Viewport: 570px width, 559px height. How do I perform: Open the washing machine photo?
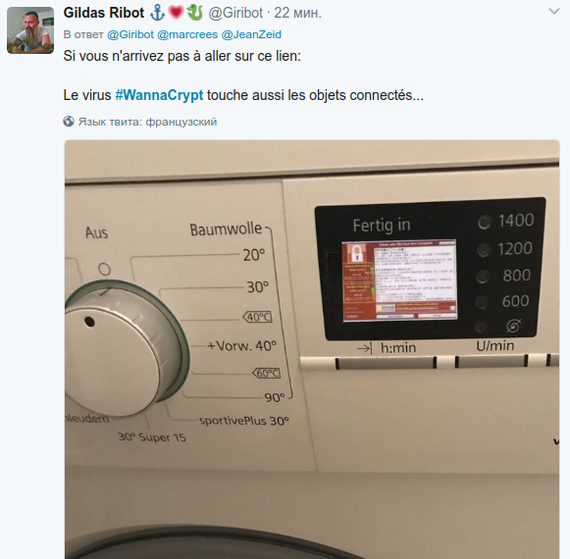click(x=312, y=349)
